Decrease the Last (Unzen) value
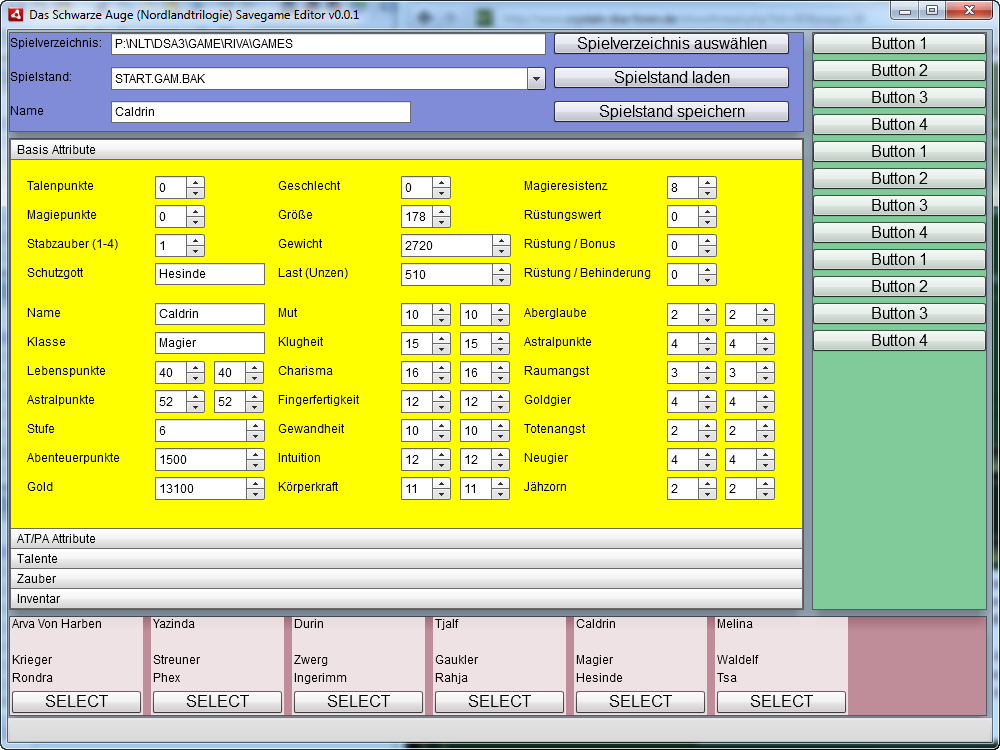 pos(501,280)
